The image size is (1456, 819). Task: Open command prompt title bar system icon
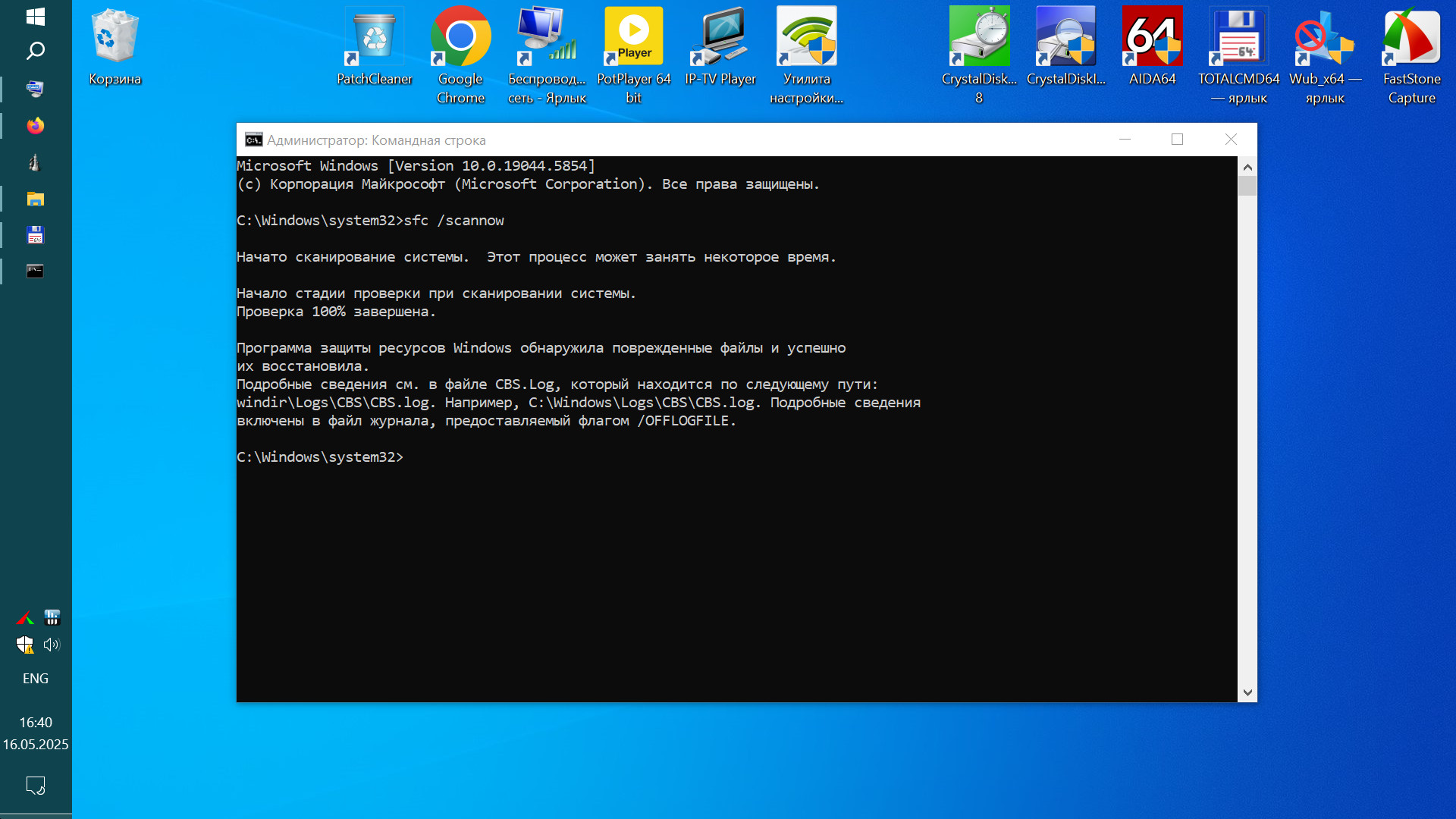coord(253,140)
